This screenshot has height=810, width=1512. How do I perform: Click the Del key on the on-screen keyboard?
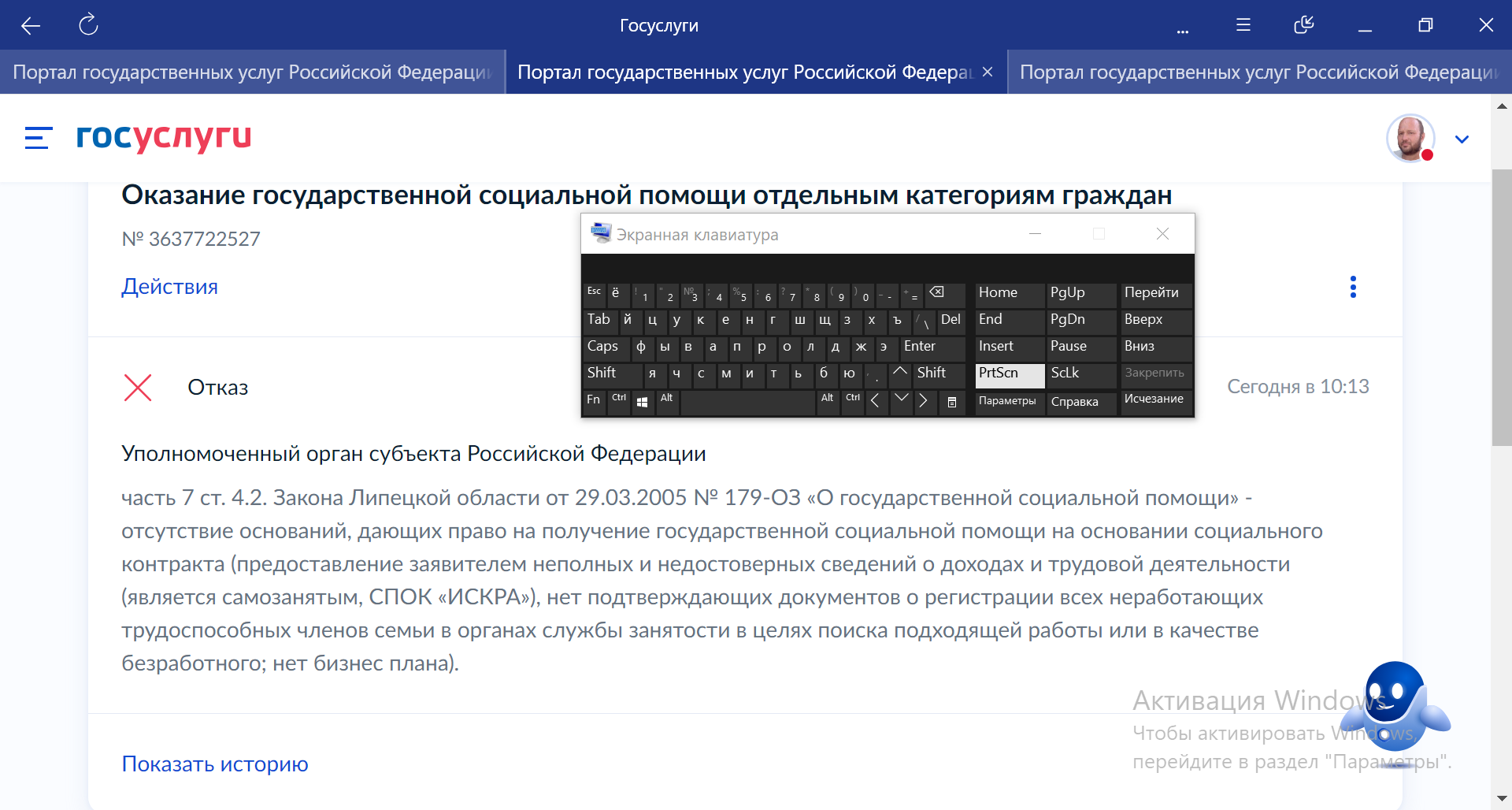coord(951,321)
